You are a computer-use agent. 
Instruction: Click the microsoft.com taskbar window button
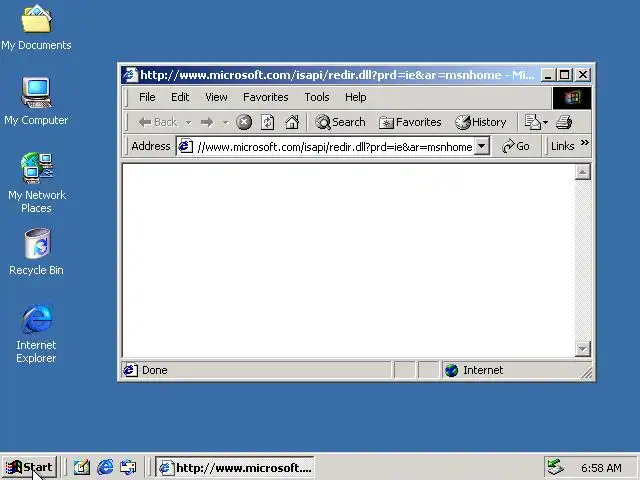click(235, 467)
